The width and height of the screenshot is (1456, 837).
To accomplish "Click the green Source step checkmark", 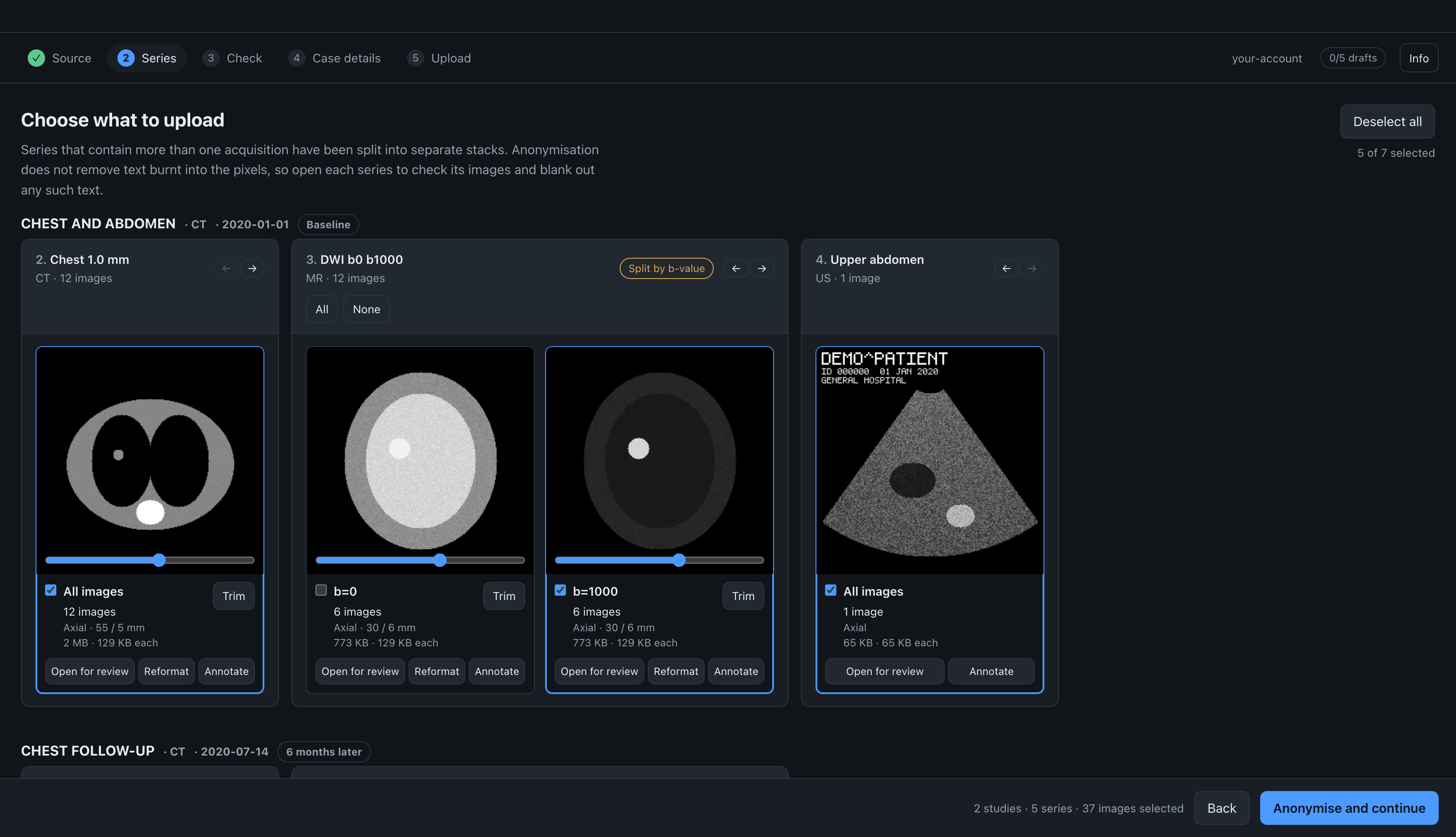I will pos(36,58).
